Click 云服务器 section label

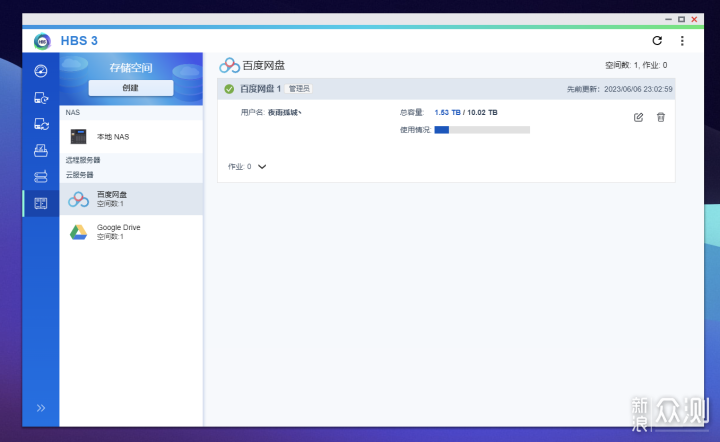coord(79,175)
